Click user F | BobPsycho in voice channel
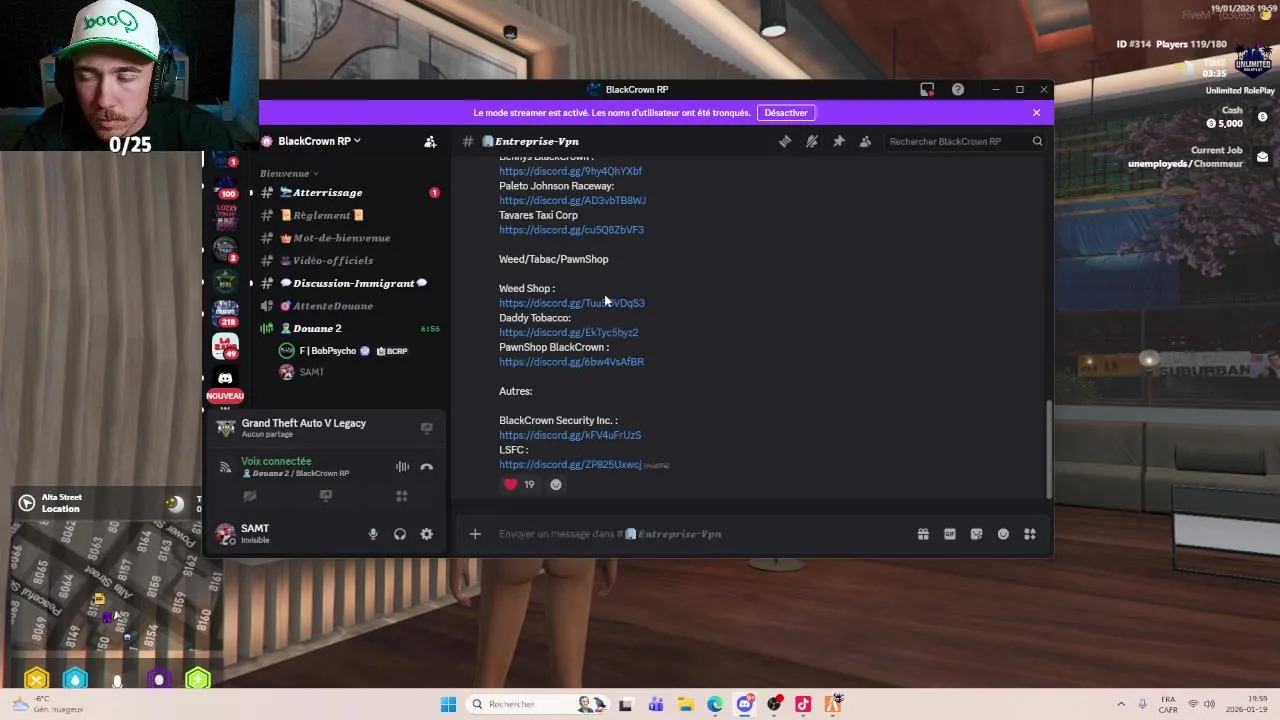 coord(345,351)
